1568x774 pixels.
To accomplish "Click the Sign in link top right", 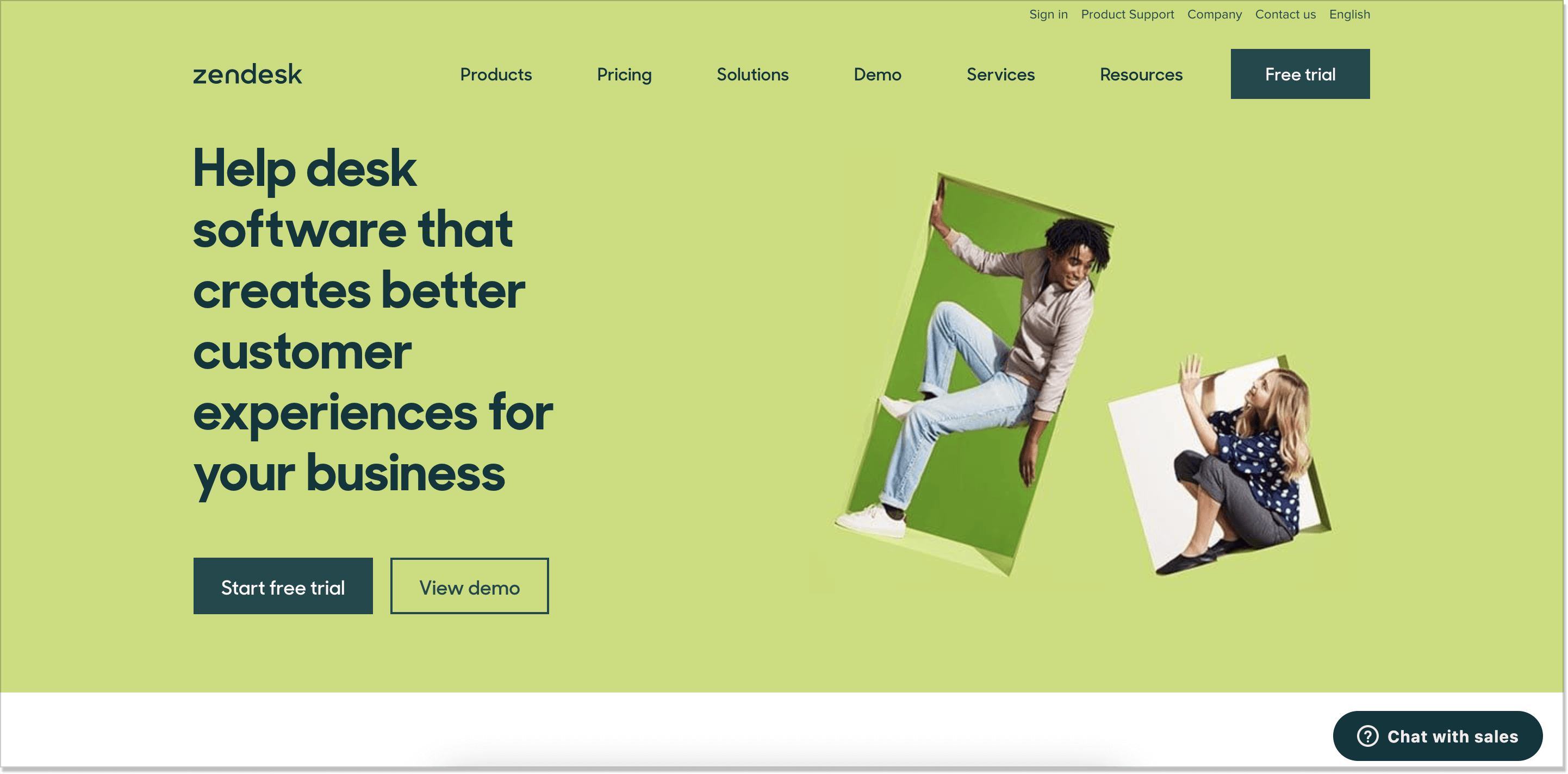I will [1048, 14].
